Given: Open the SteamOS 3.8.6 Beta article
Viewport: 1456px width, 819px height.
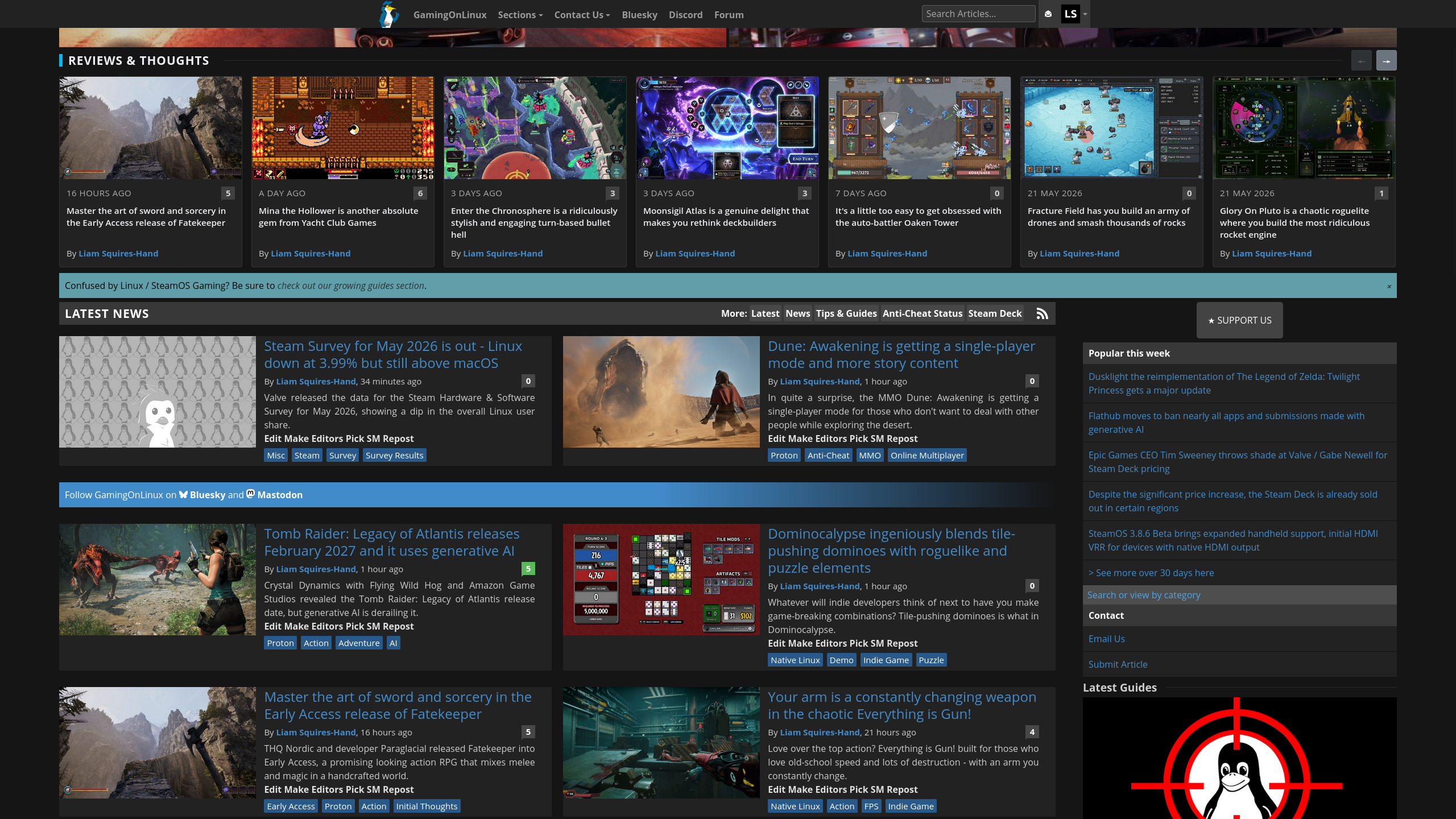Looking at the screenshot, I should tap(1233, 540).
